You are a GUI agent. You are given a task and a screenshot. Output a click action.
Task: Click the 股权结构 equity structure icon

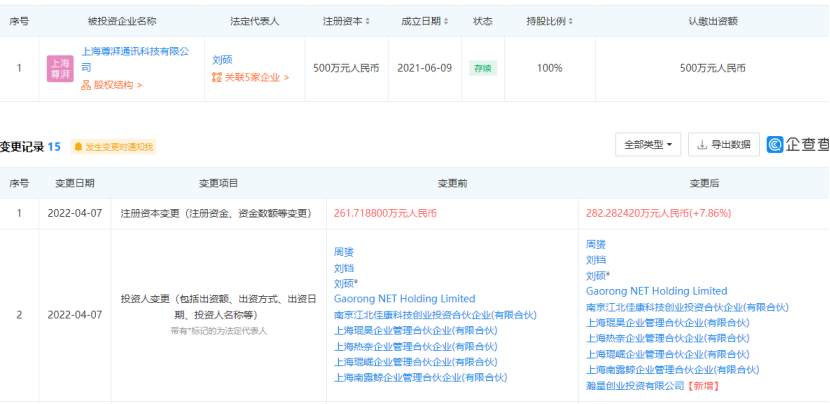[86, 86]
